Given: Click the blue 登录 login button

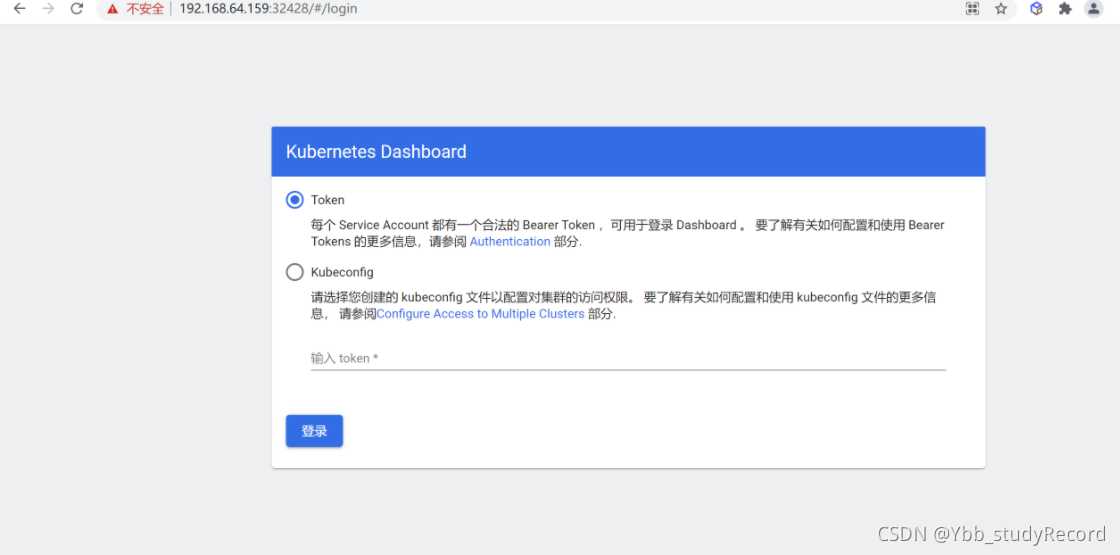Looking at the screenshot, I should tap(314, 431).
